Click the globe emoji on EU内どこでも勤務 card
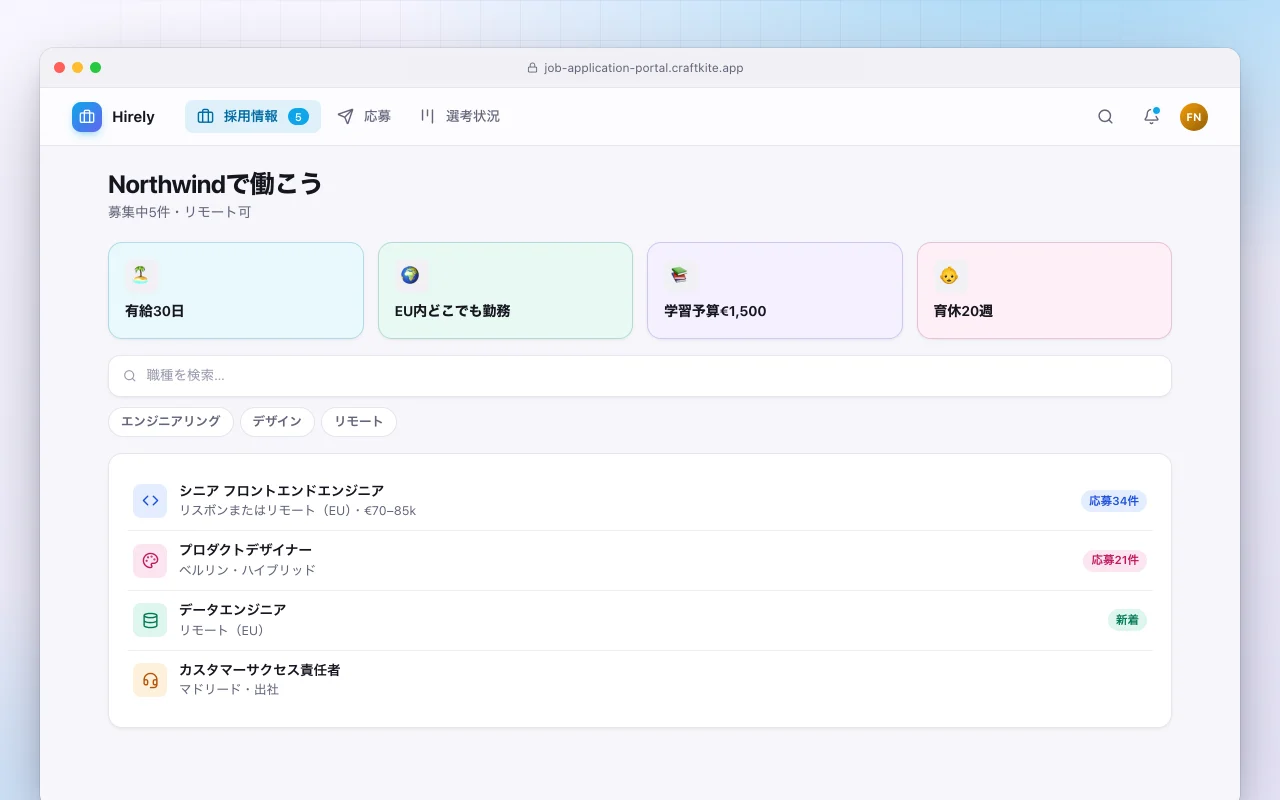This screenshot has width=1280, height=800. (410, 275)
